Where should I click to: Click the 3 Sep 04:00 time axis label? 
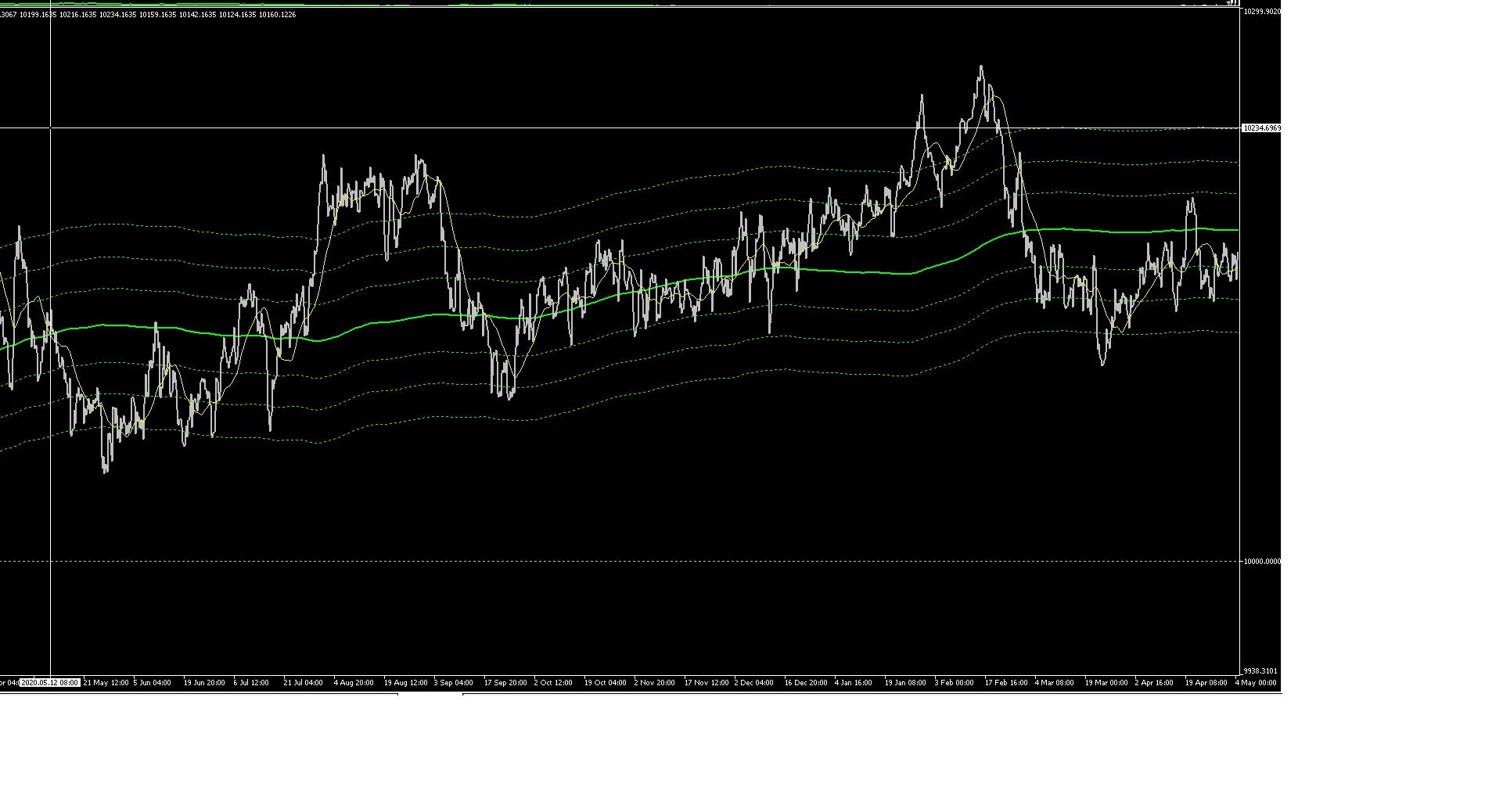tap(453, 682)
